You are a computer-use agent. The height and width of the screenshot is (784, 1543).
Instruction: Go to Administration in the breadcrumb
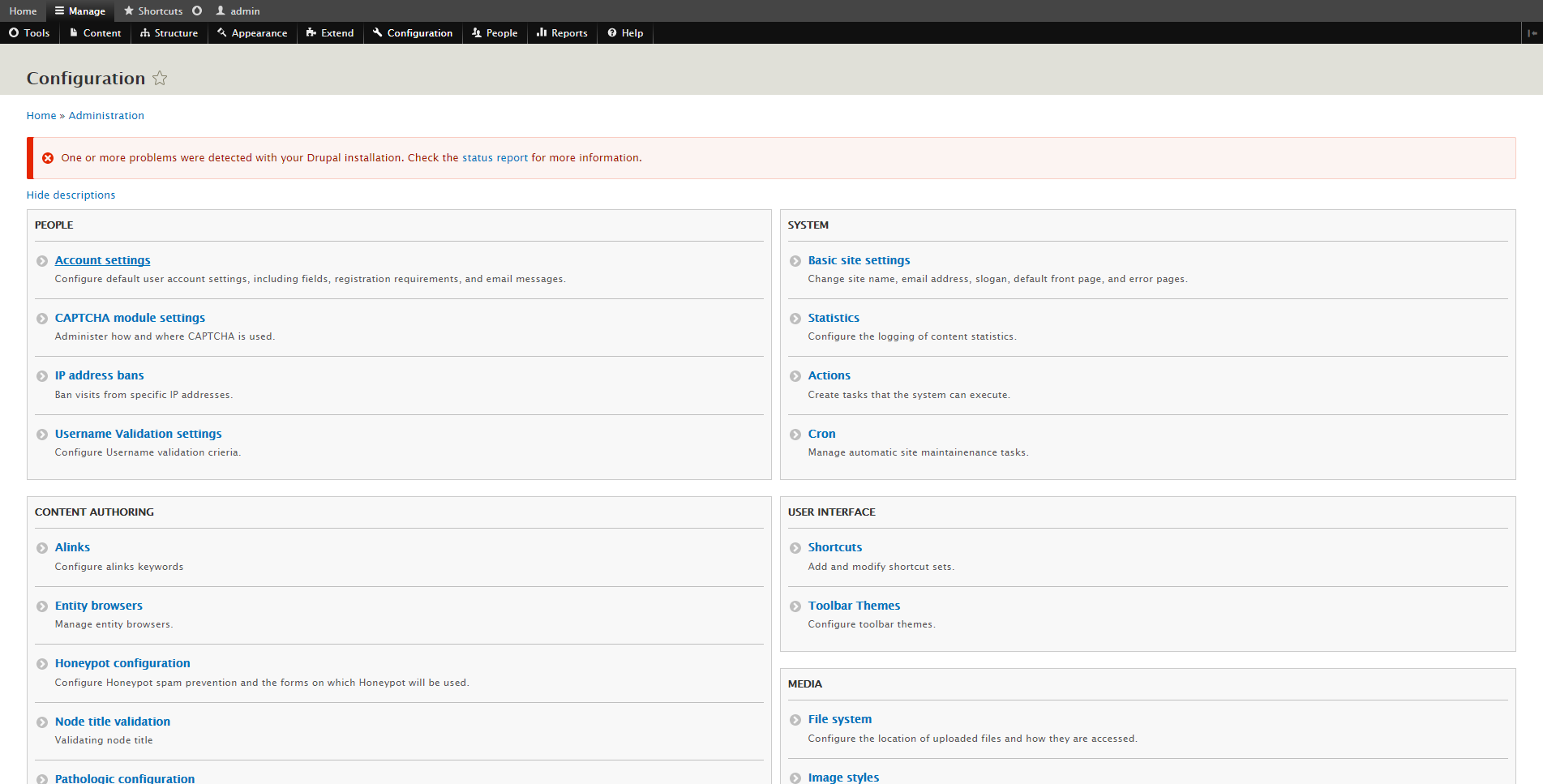(x=106, y=116)
